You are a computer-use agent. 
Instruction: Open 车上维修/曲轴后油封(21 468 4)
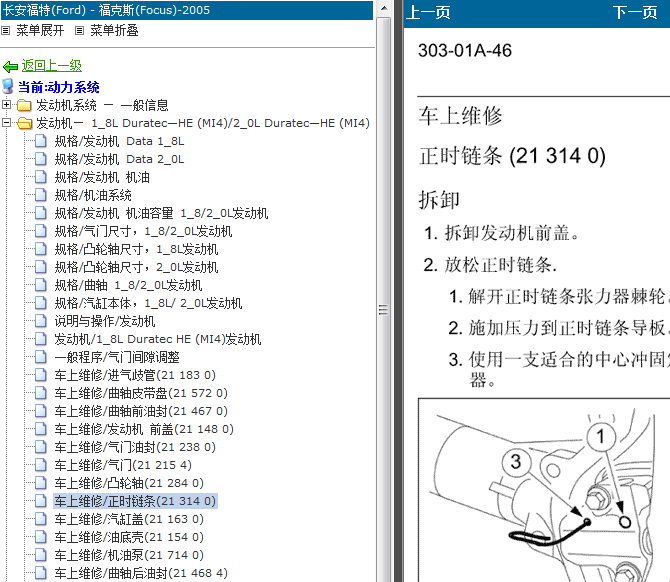[x=141, y=573]
